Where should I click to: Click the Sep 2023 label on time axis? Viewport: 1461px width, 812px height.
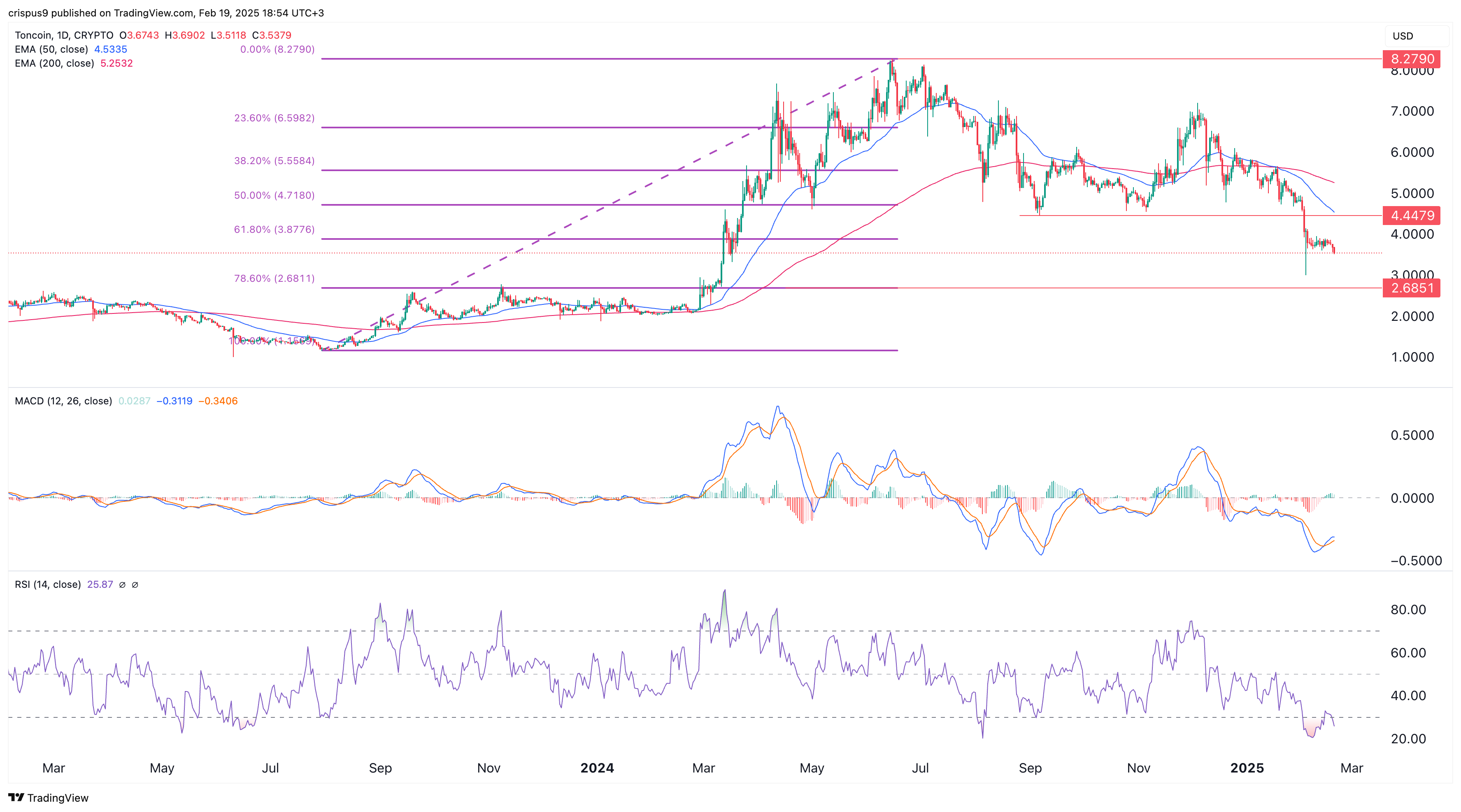pyautogui.click(x=381, y=768)
